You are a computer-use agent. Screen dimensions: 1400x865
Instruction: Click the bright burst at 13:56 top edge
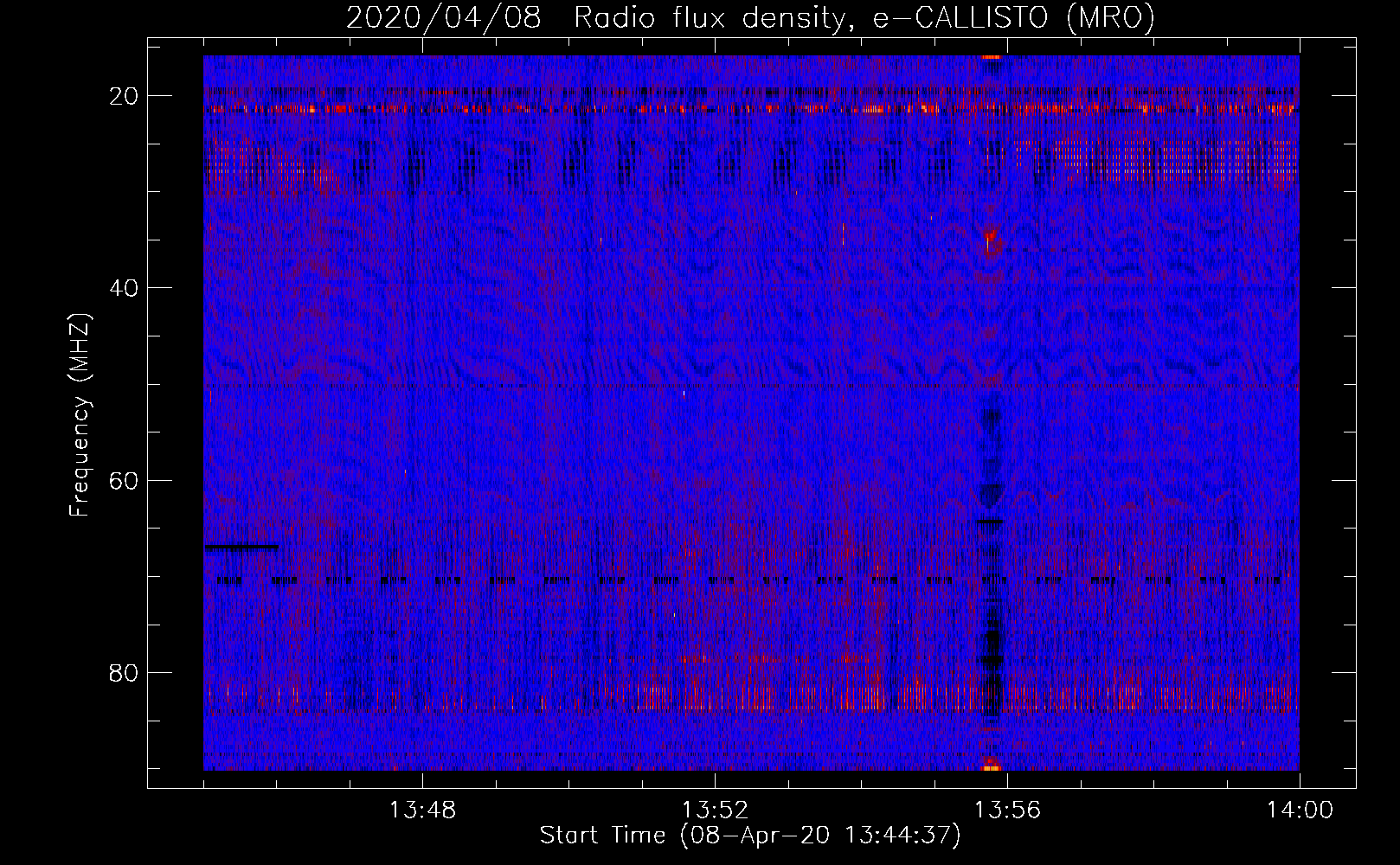point(992,57)
